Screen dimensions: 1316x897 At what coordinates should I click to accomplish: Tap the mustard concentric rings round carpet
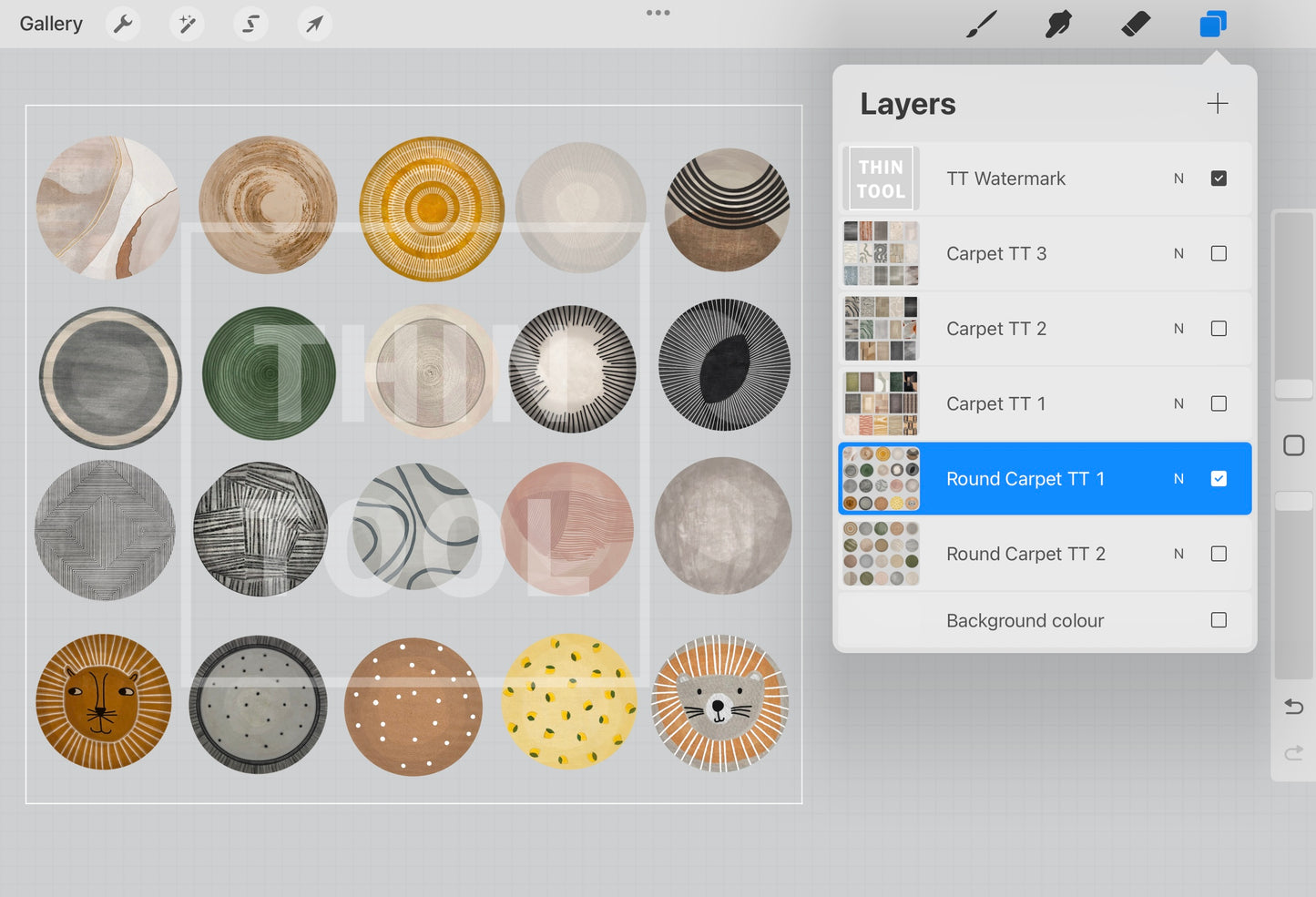[432, 209]
